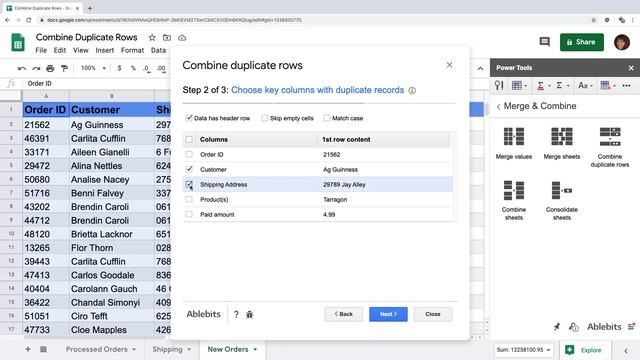Expand the New Orders sheet tab menu
640x360 pixels.
(x=255, y=349)
